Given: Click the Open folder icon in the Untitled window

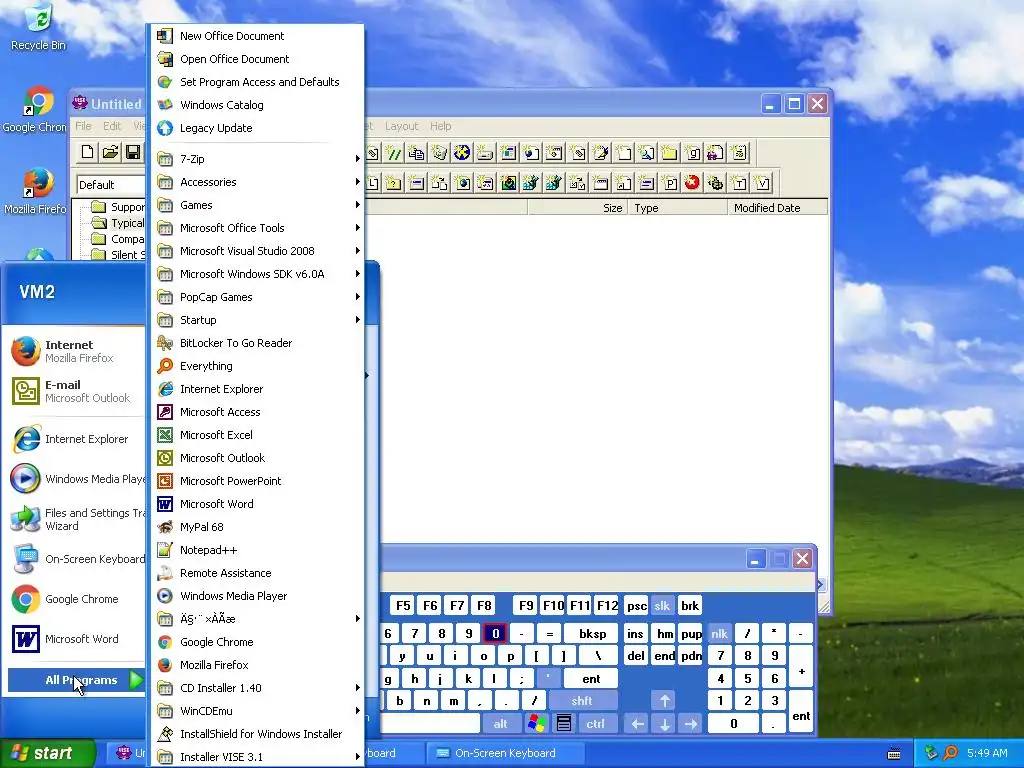Looking at the screenshot, I should pyautogui.click(x=110, y=152).
